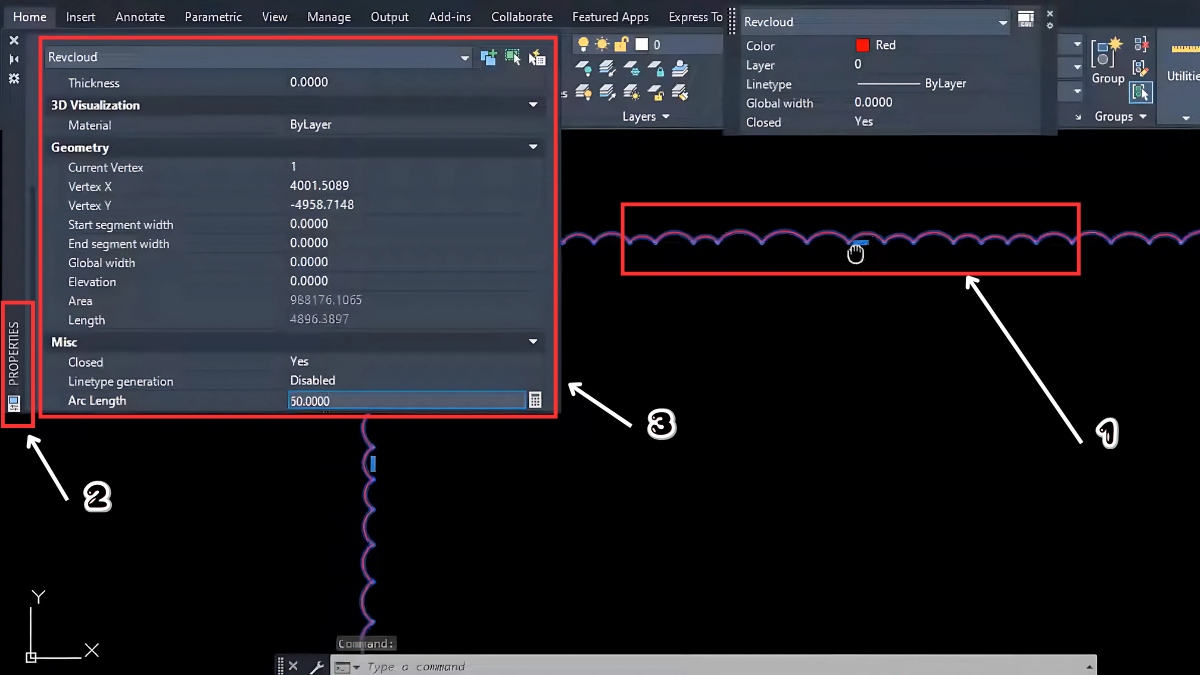Collapse the Geometry section
The height and width of the screenshot is (675, 1200).
(x=533, y=147)
